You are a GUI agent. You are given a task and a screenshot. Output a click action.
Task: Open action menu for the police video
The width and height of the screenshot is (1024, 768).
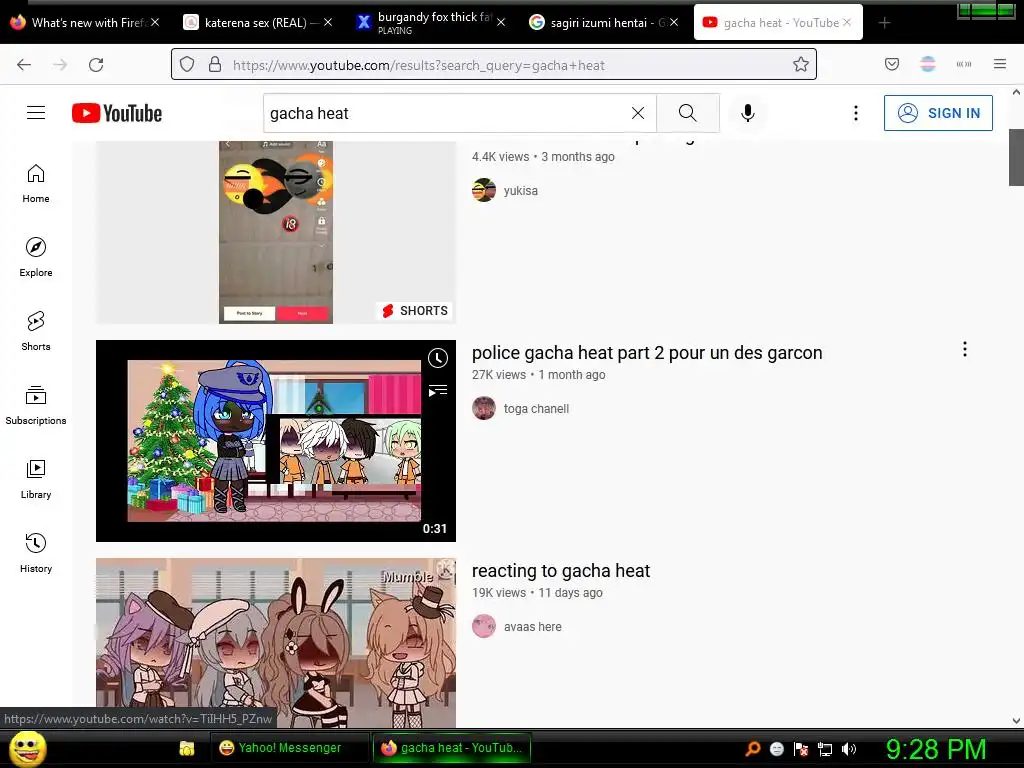click(x=965, y=349)
